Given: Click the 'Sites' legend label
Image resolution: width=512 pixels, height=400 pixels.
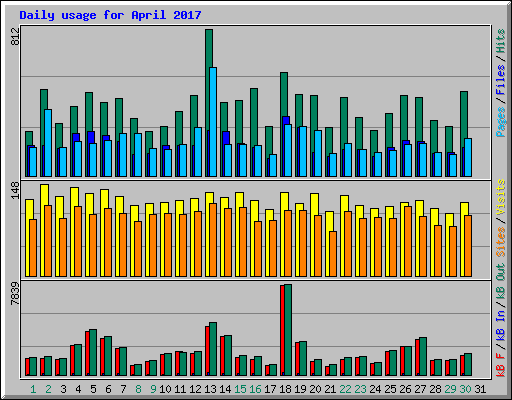Looking at the screenshot, I should tap(501, 242).
